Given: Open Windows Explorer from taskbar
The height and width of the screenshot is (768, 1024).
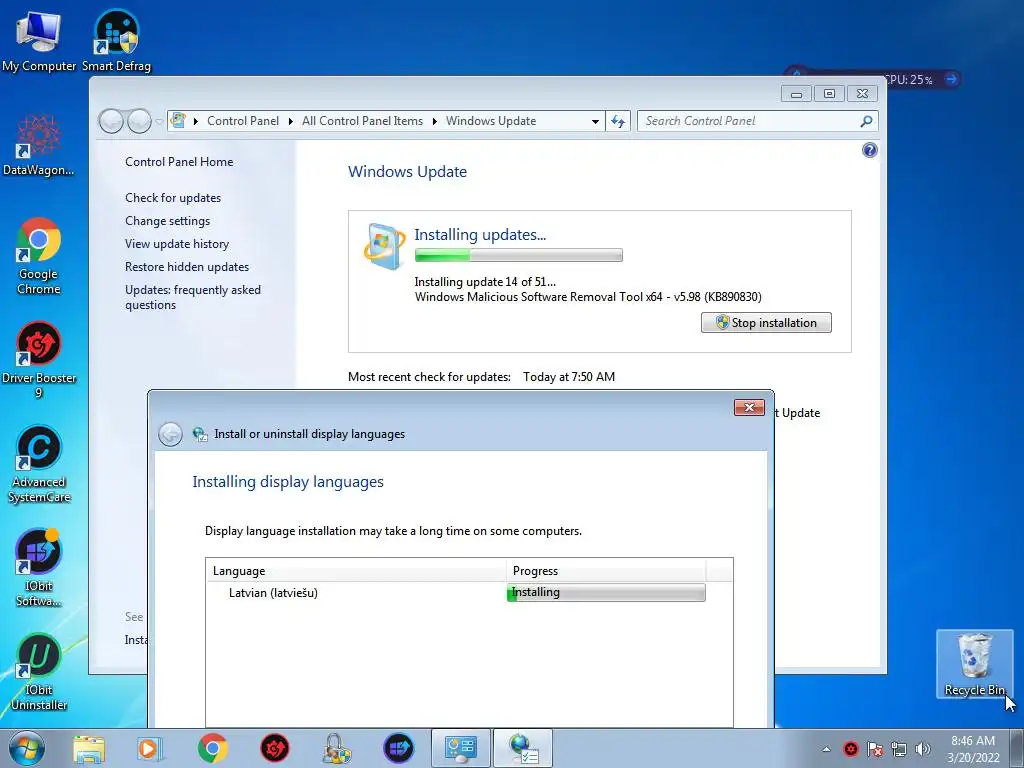Looking at the screenshot, I should [89, 748].
